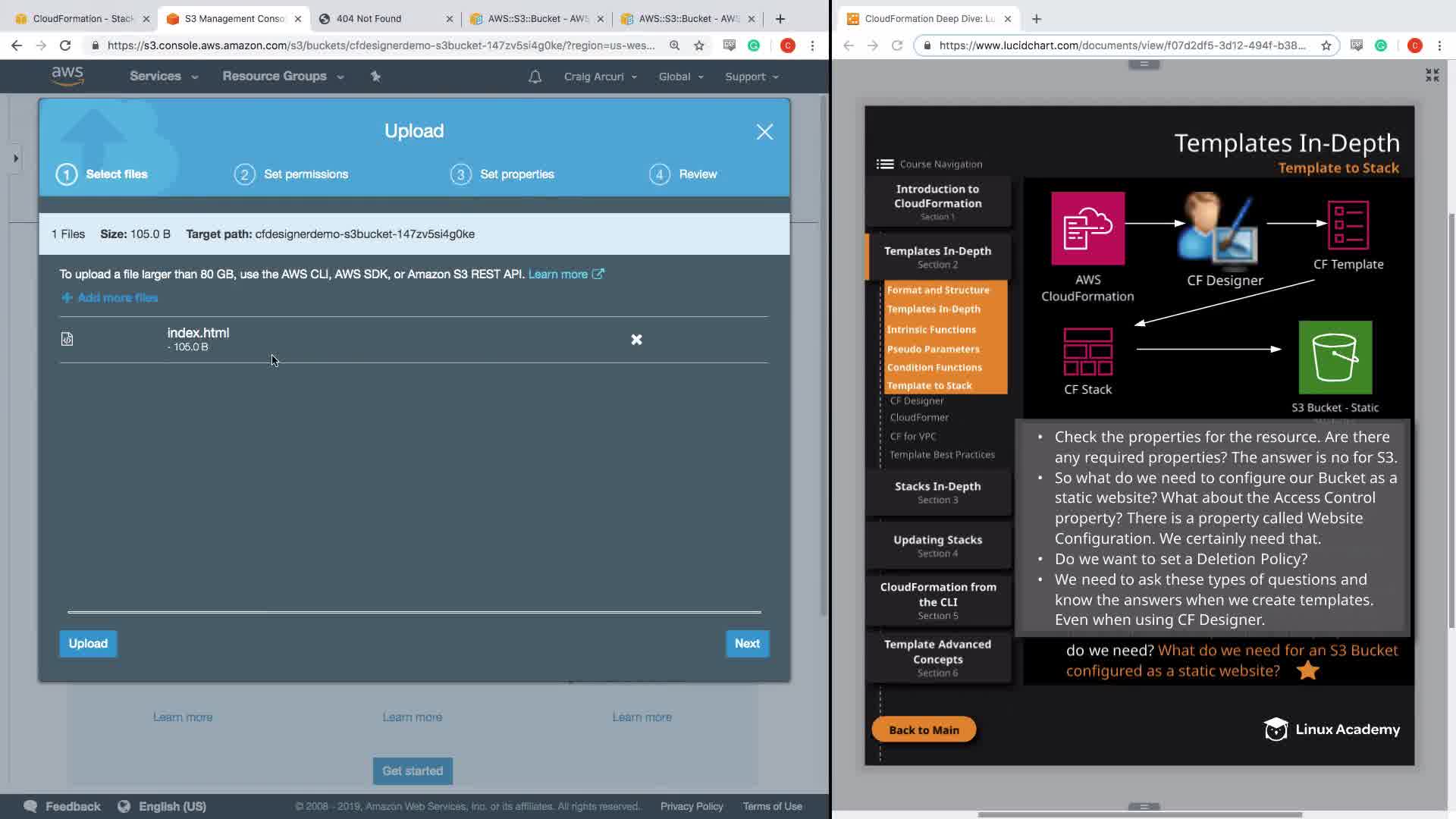
Task: Close the Upload dialog
Action: (764, 132)
